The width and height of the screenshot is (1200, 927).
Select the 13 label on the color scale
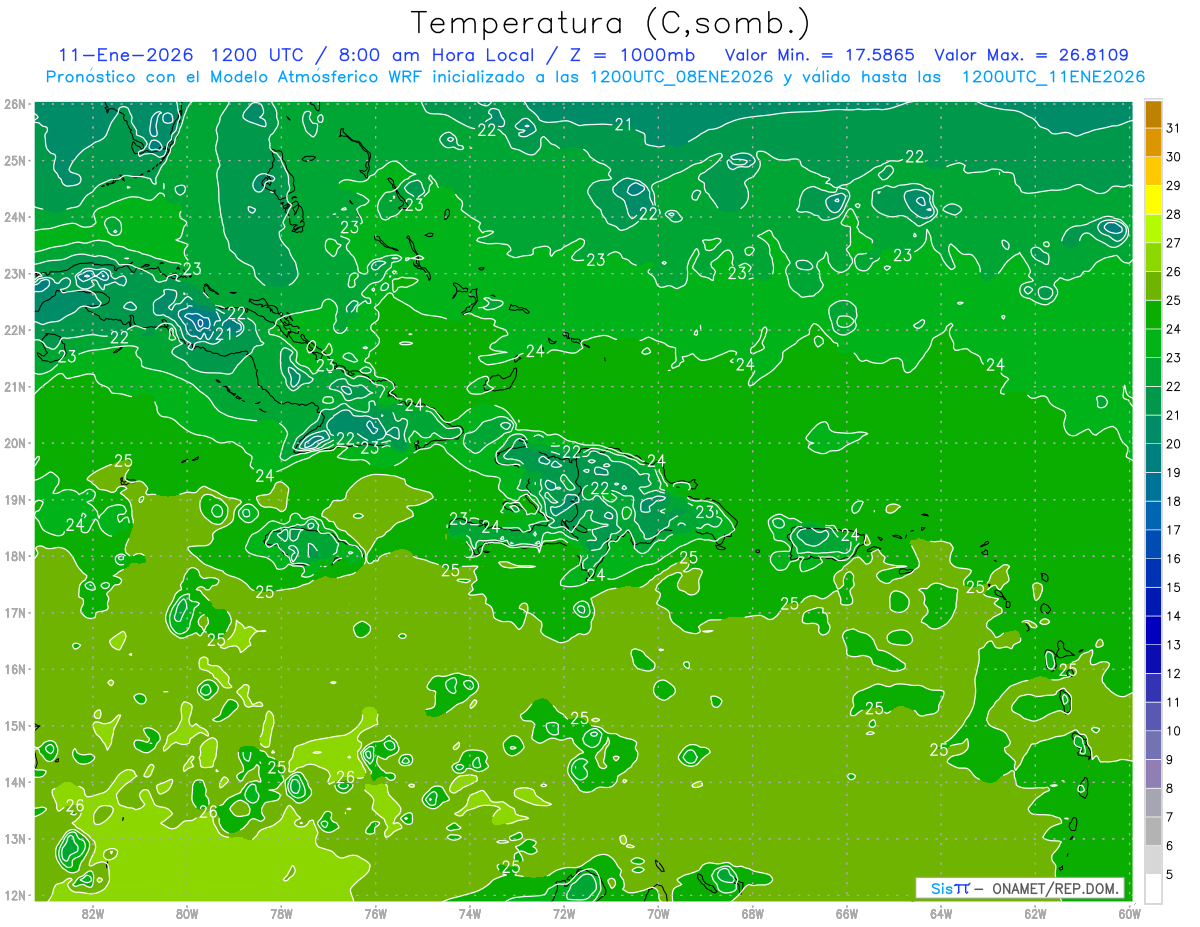click(x=1174, y=645)
